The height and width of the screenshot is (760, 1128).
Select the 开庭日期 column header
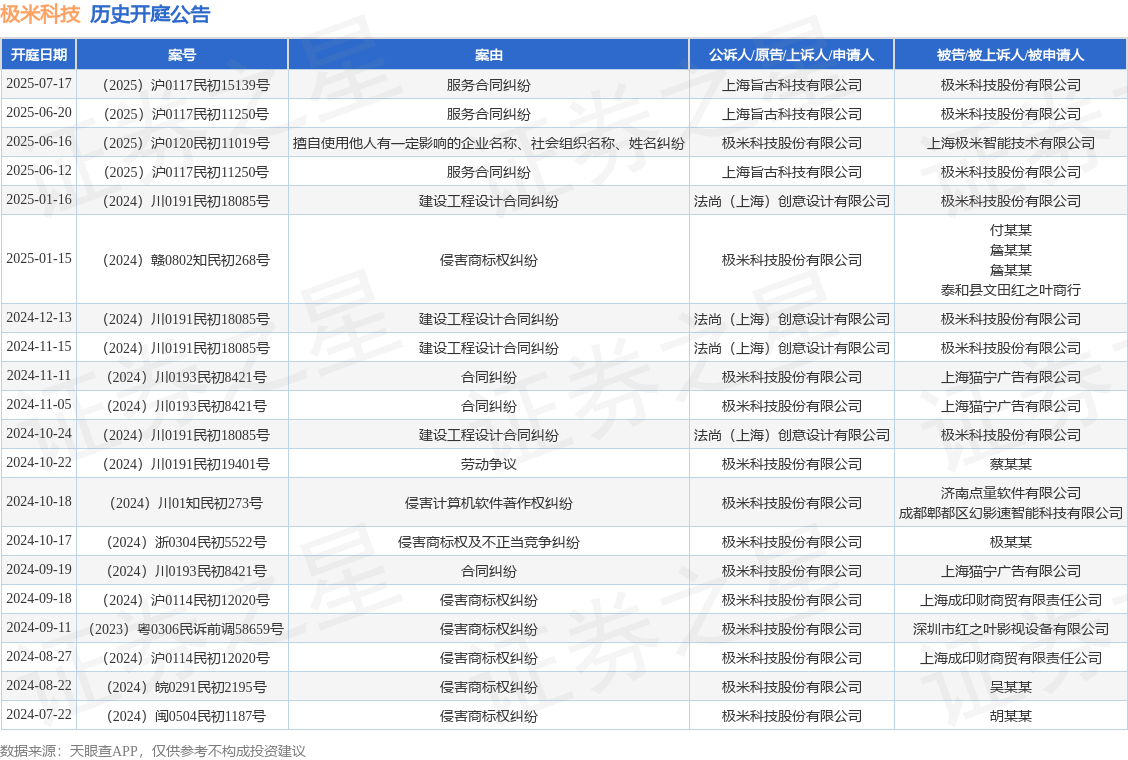[x=39, y=55]
